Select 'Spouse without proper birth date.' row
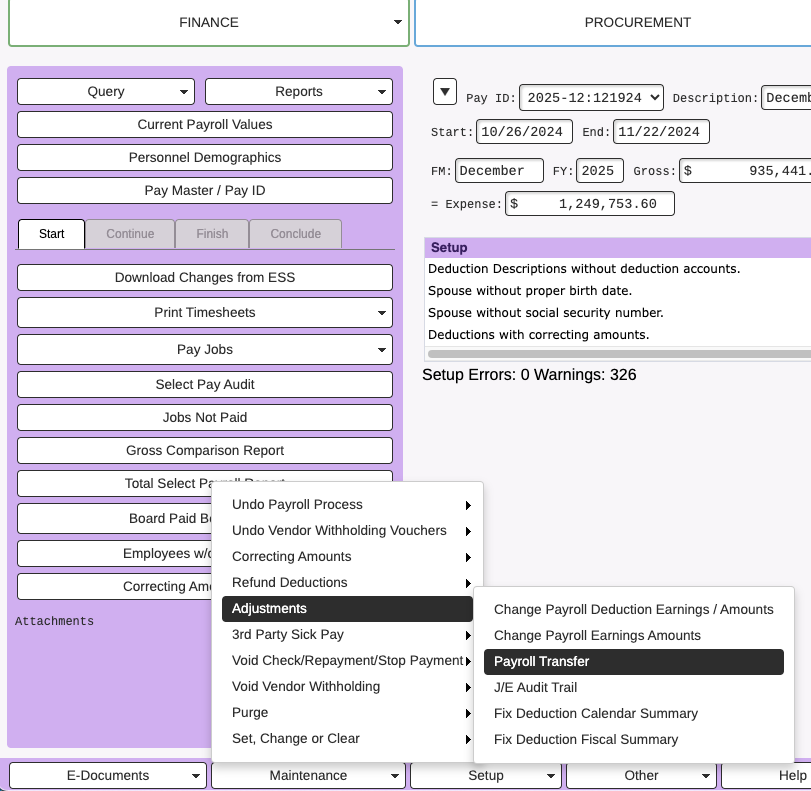 (619, 291)
